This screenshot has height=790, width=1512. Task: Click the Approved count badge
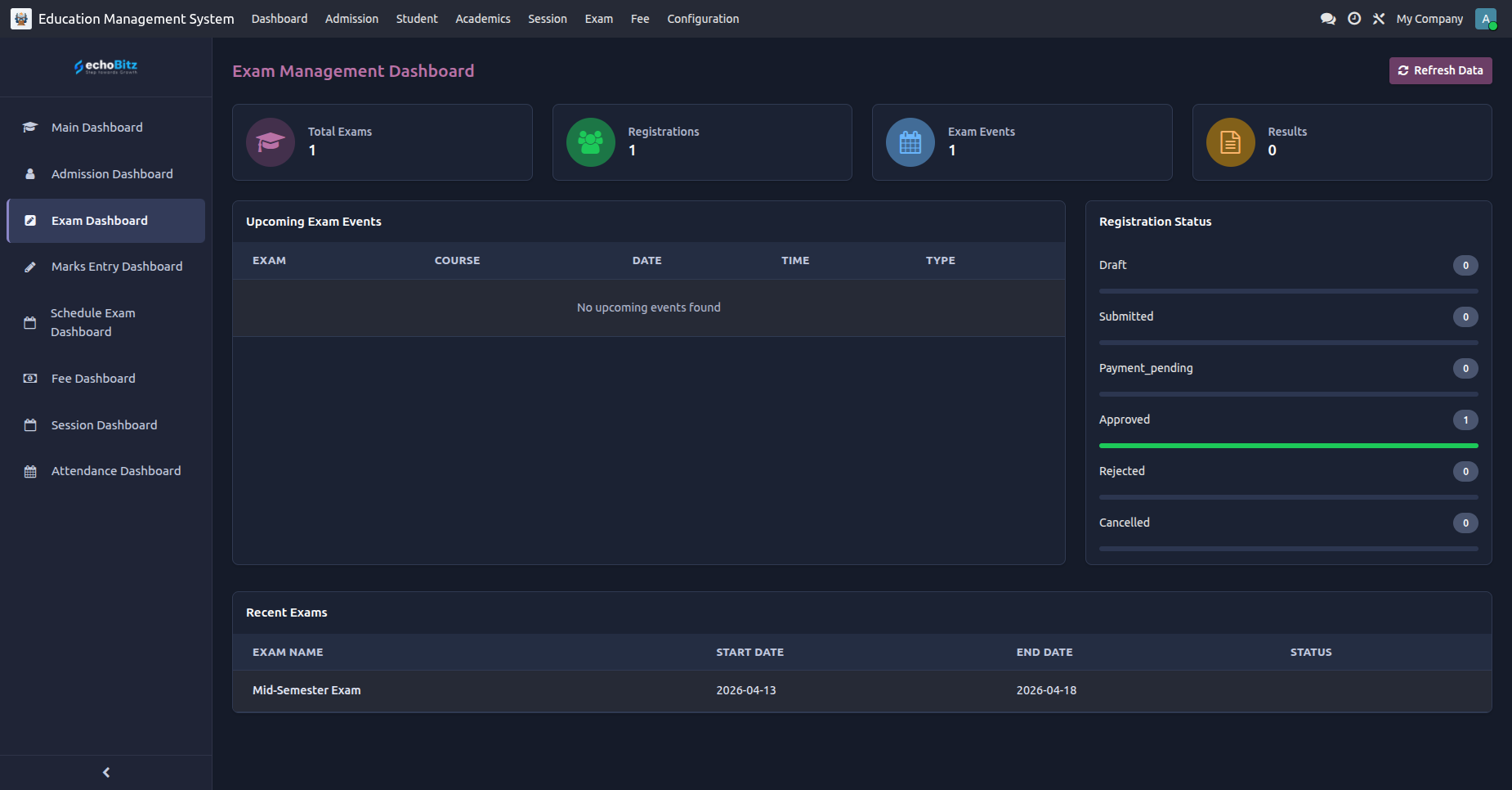pos(1465,420)
